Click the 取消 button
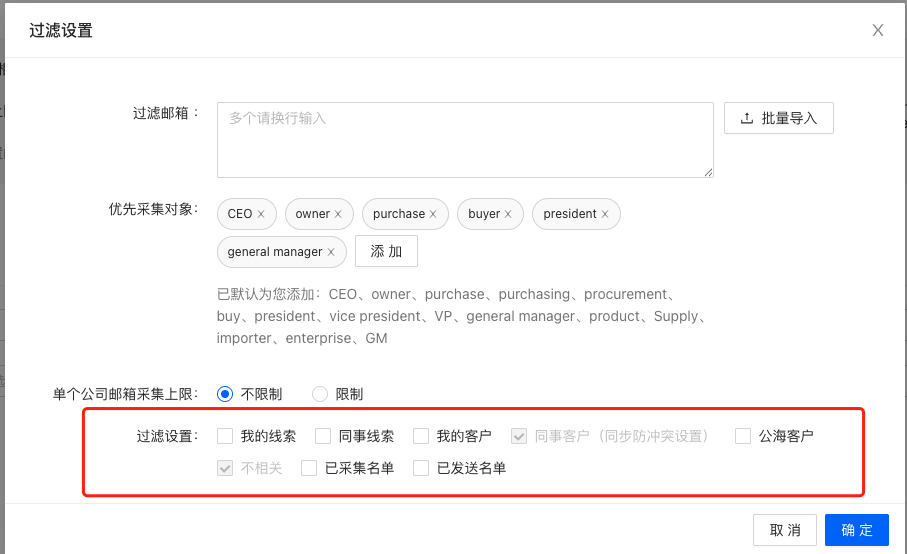 785,530
